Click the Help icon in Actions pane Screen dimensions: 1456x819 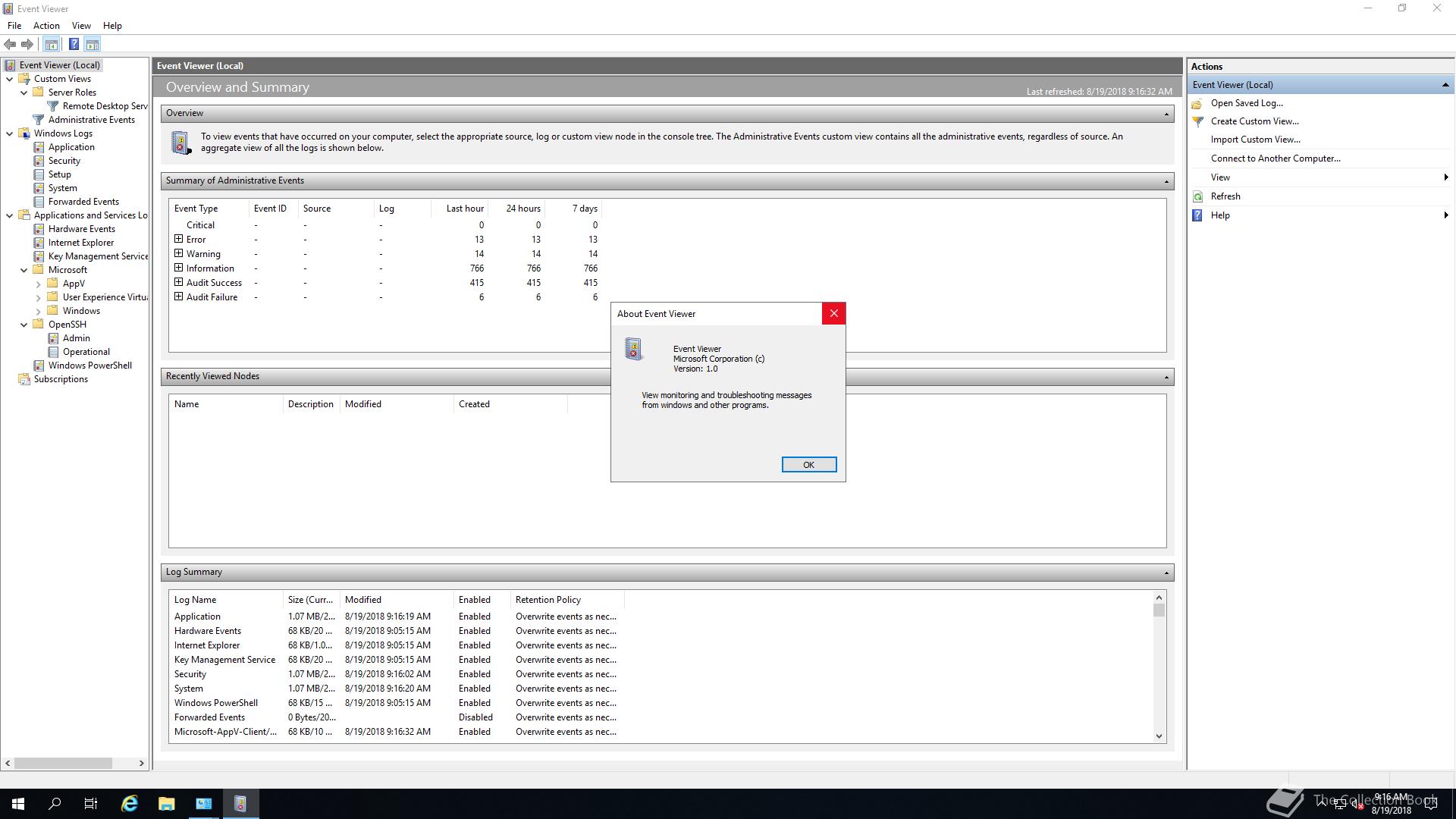[1197, 215]
